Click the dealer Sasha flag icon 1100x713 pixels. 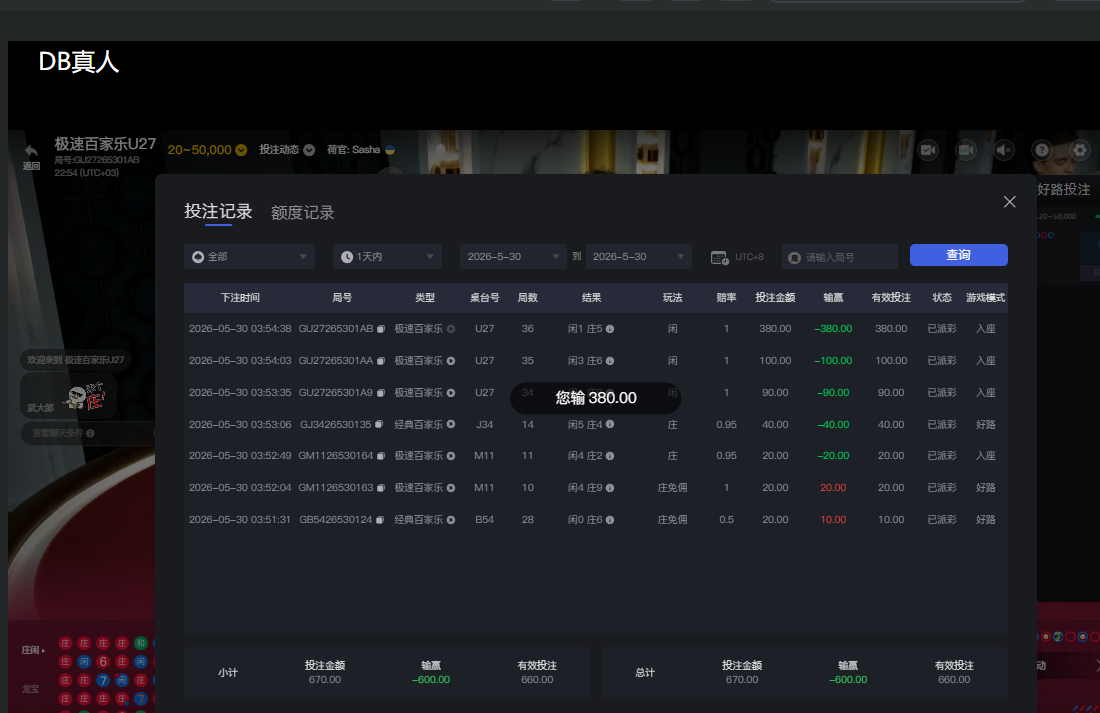tap(390, 150)
